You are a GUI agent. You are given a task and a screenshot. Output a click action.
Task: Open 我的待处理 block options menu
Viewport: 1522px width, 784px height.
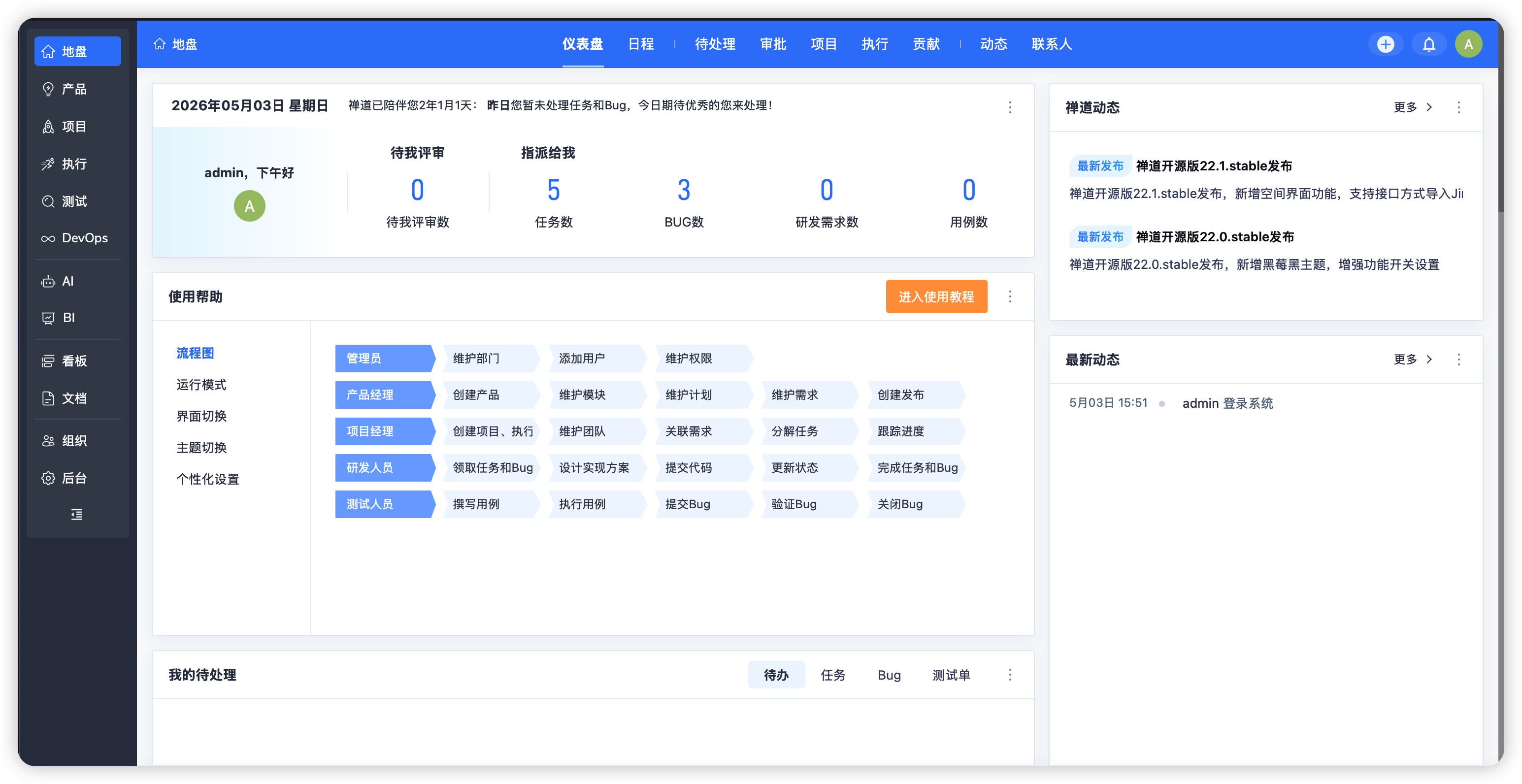click(1010, 675)
